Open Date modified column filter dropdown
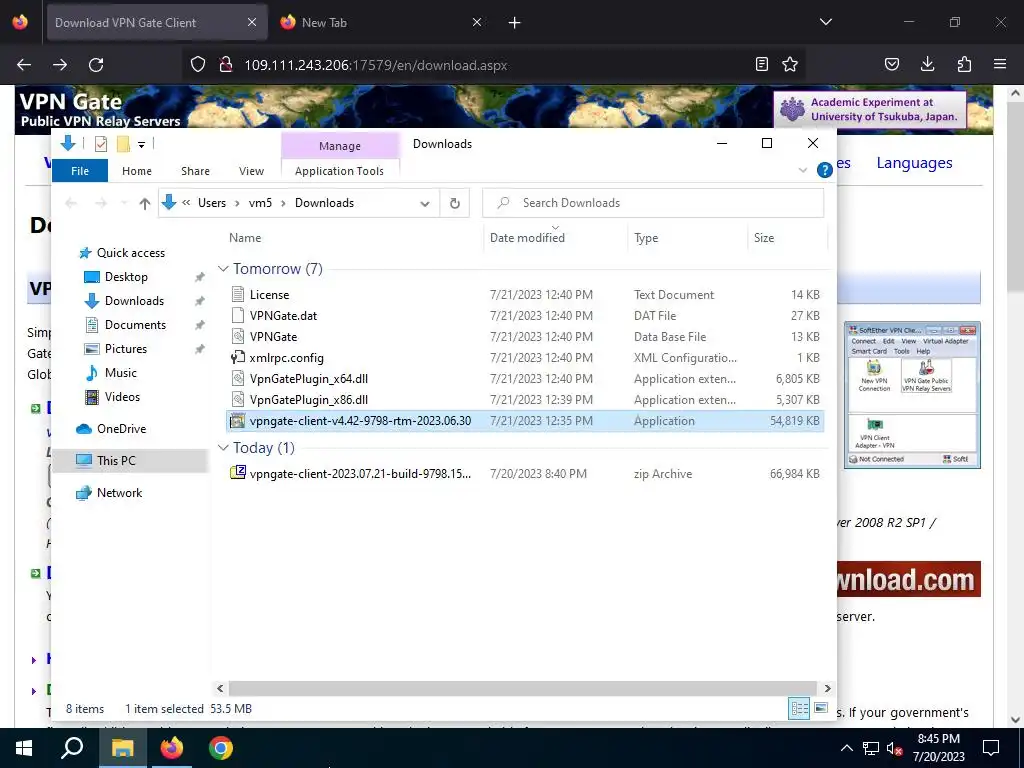This screenshot has width=1024, height=768. (x=556, y=227)
